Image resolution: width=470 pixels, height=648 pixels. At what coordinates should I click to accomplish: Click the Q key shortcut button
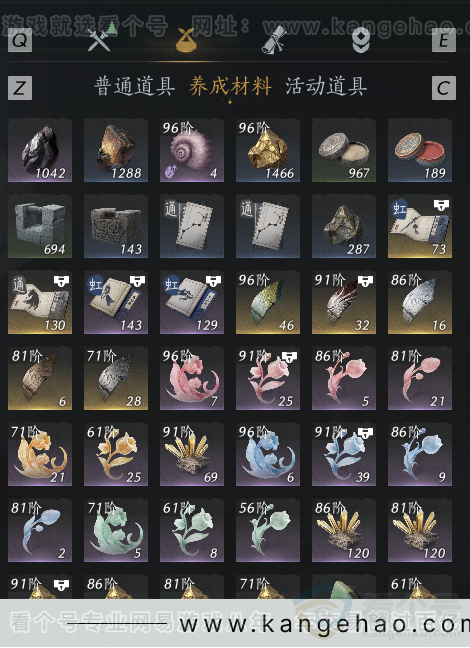click(20, 40)
